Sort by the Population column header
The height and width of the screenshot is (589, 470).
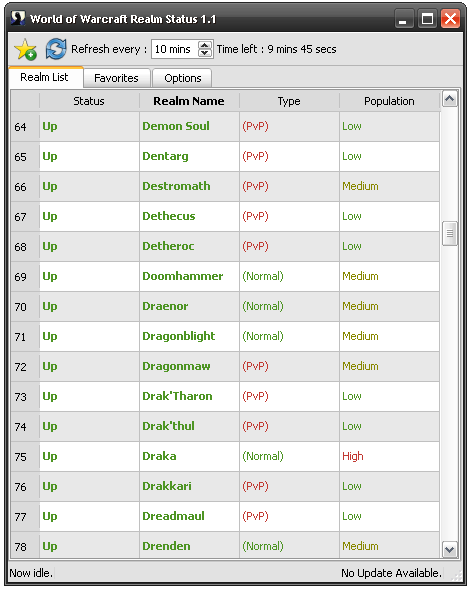pyautogui.click(x=389, y=101)
